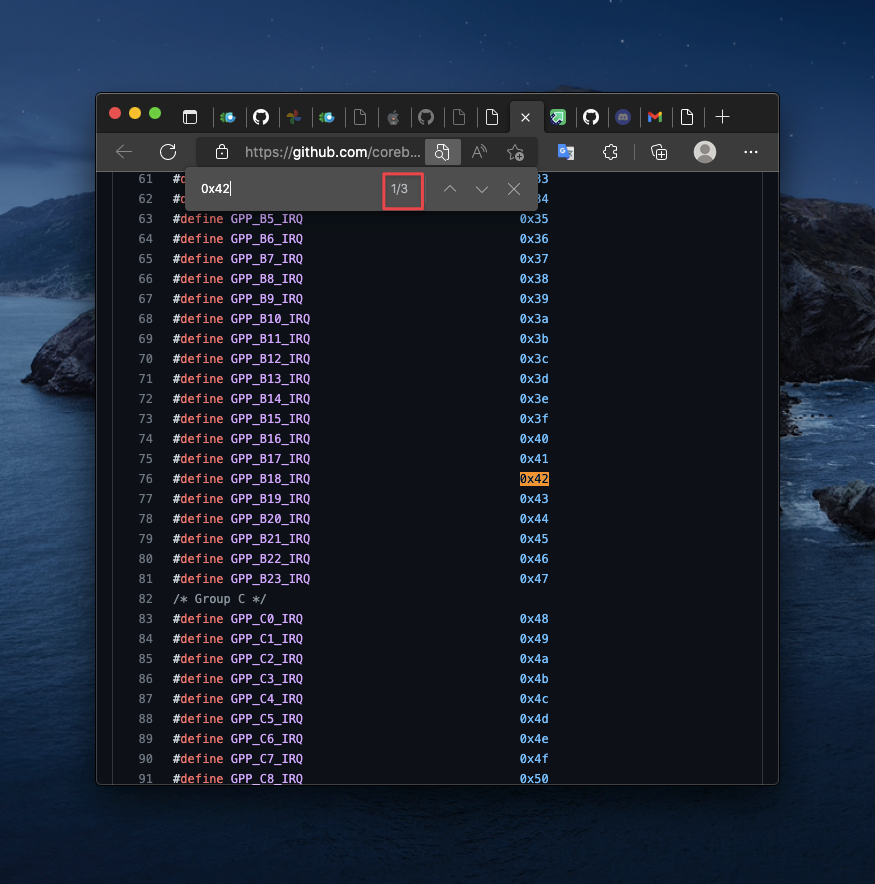Image resolution: width=875 pixels, height=884 pixels.
Task: Toggle the find on page toolbar icon
Action: click(x=441, y=152)
